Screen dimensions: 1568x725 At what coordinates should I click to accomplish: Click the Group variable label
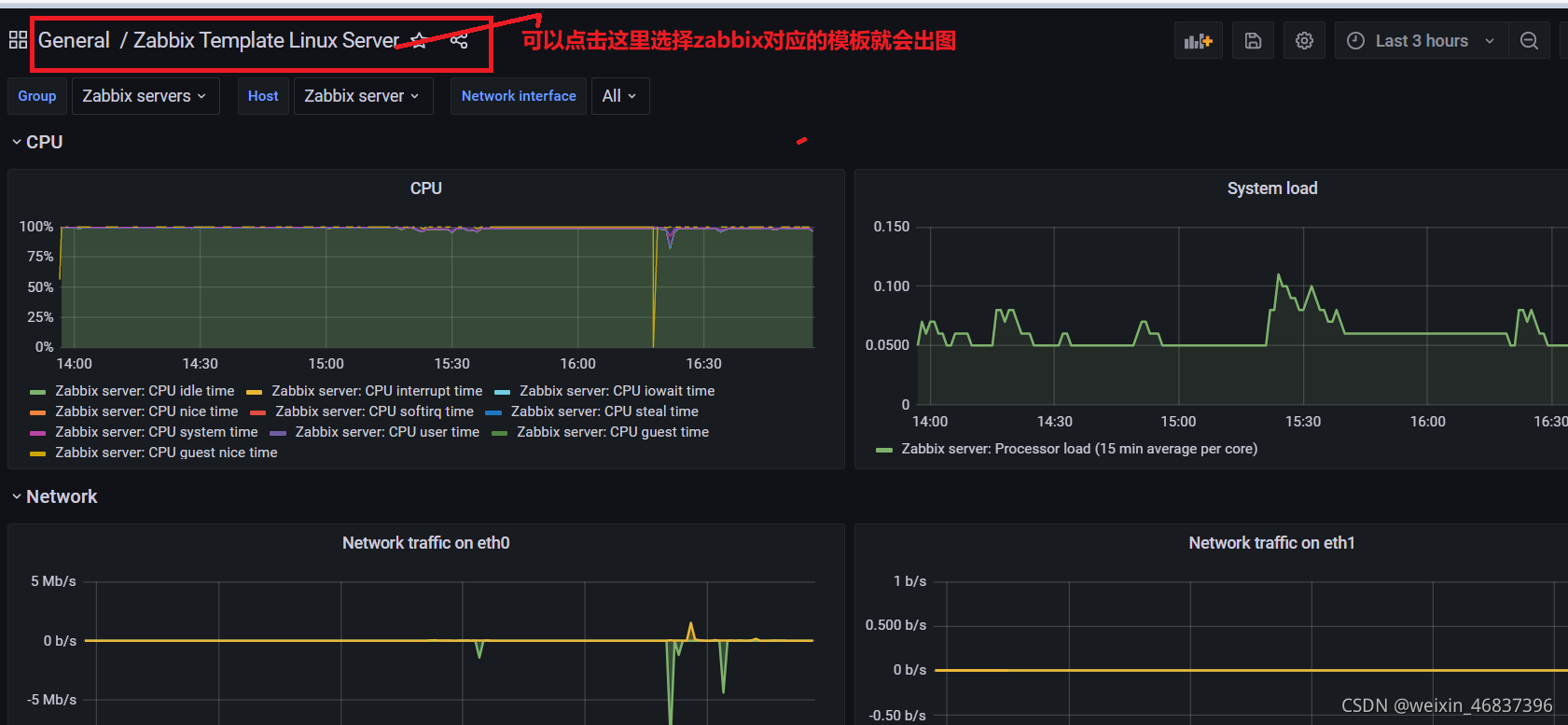coord(37,96)
